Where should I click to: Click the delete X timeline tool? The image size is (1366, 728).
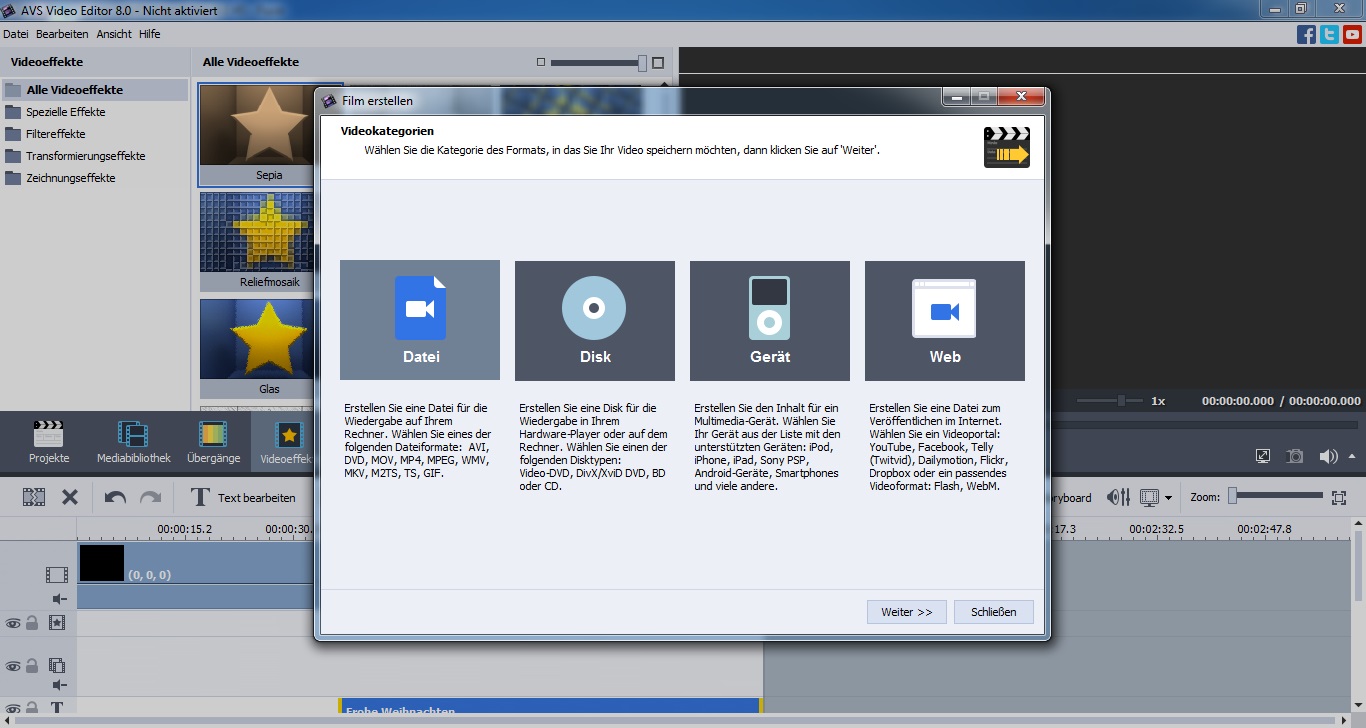[x=70, y=497]
